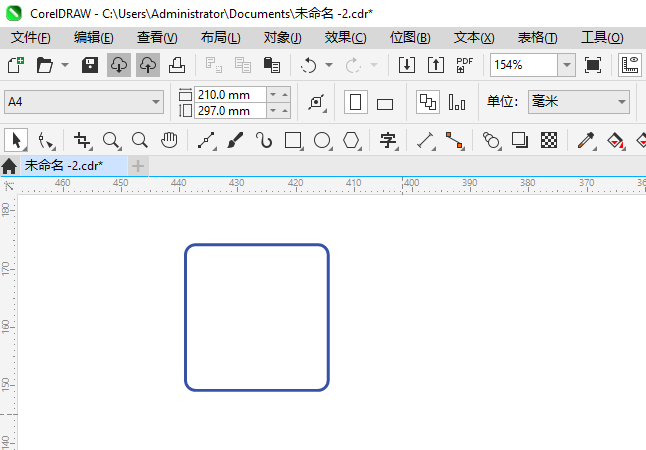The height and width of the screenshot is (450, 646).
Task: Click the Page dimensions preset icon
Action: tap(316, 102)
